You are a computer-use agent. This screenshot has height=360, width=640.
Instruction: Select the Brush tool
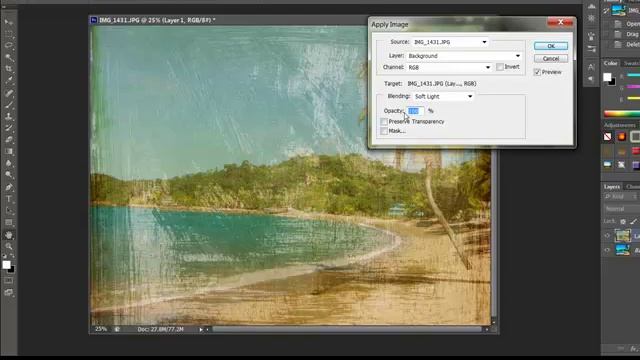9,104
